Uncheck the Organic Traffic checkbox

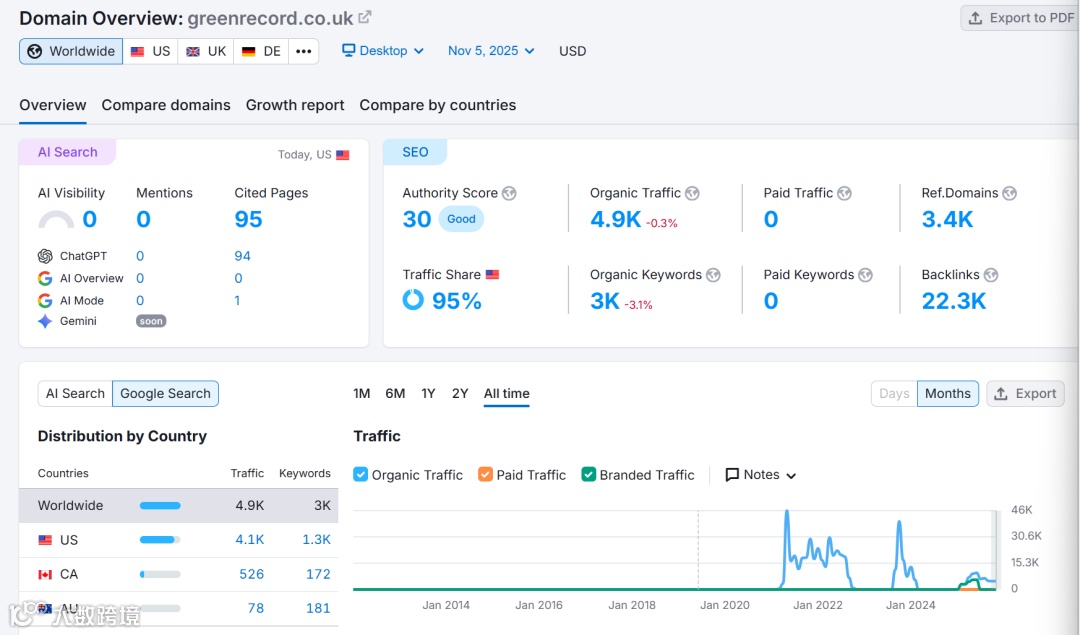click(360, 475)
